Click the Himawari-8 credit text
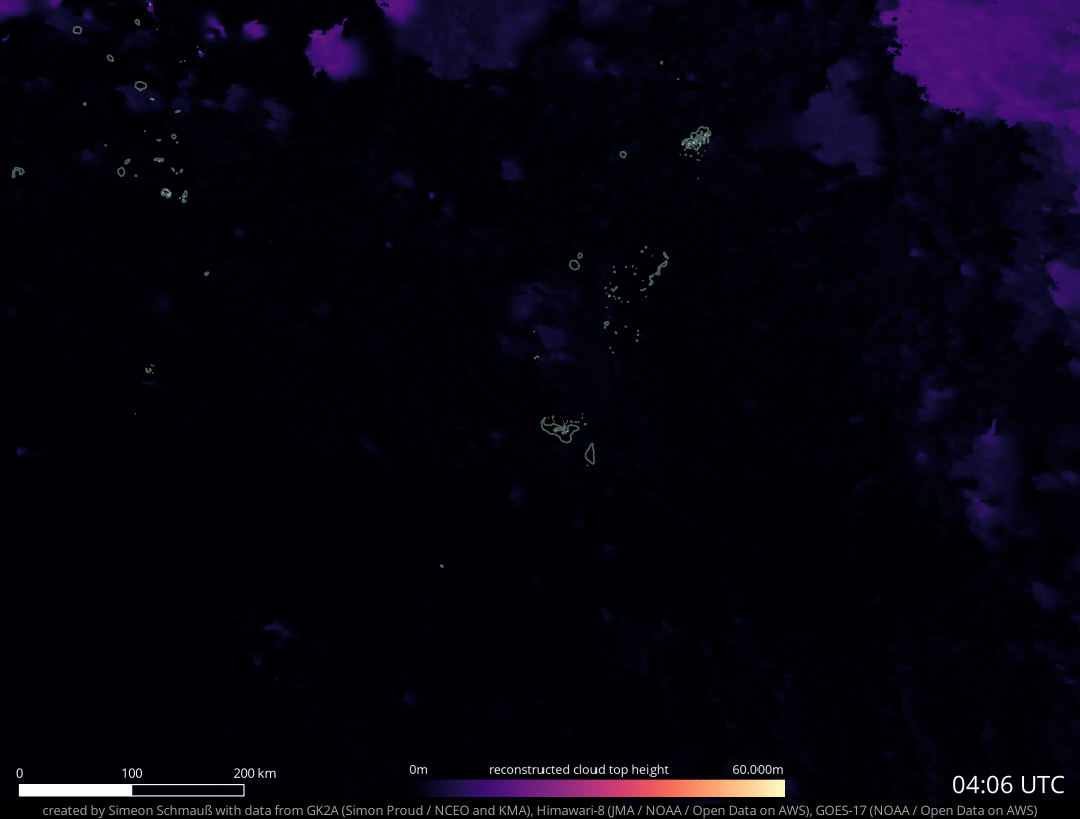Image resolution: width=1080 pixels, height=819 pixels. [572, 809]
